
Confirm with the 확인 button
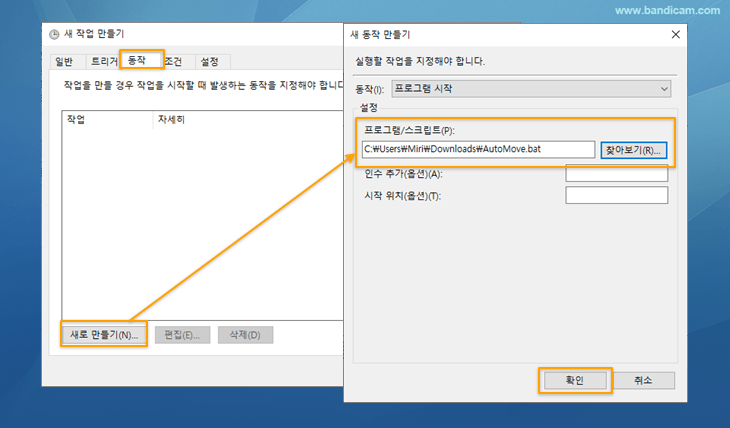click(575, 380)
